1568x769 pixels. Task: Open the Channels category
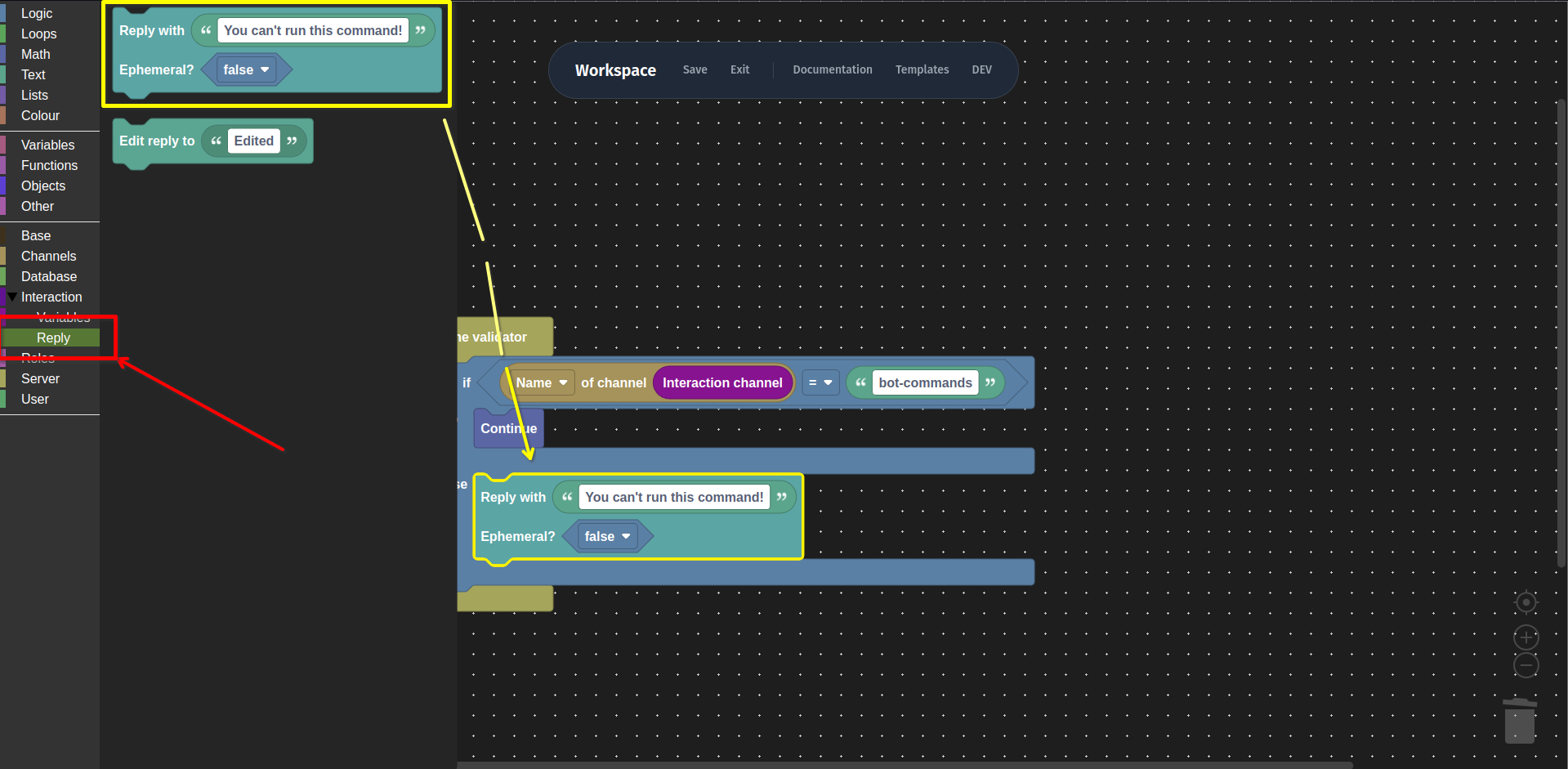[x=50, y=256]
